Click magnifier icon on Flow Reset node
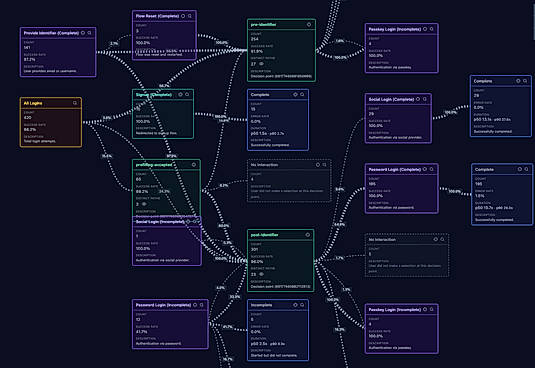 [190, 16]
